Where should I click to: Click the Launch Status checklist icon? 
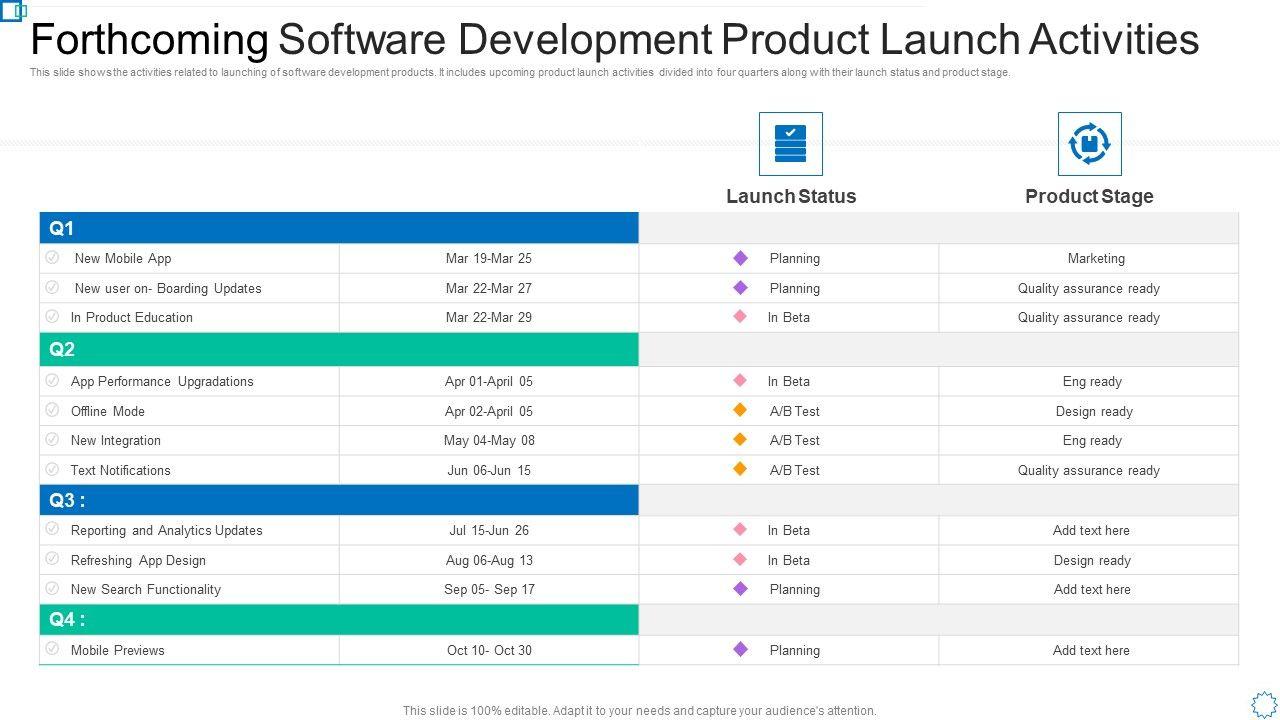click(790, 144)
